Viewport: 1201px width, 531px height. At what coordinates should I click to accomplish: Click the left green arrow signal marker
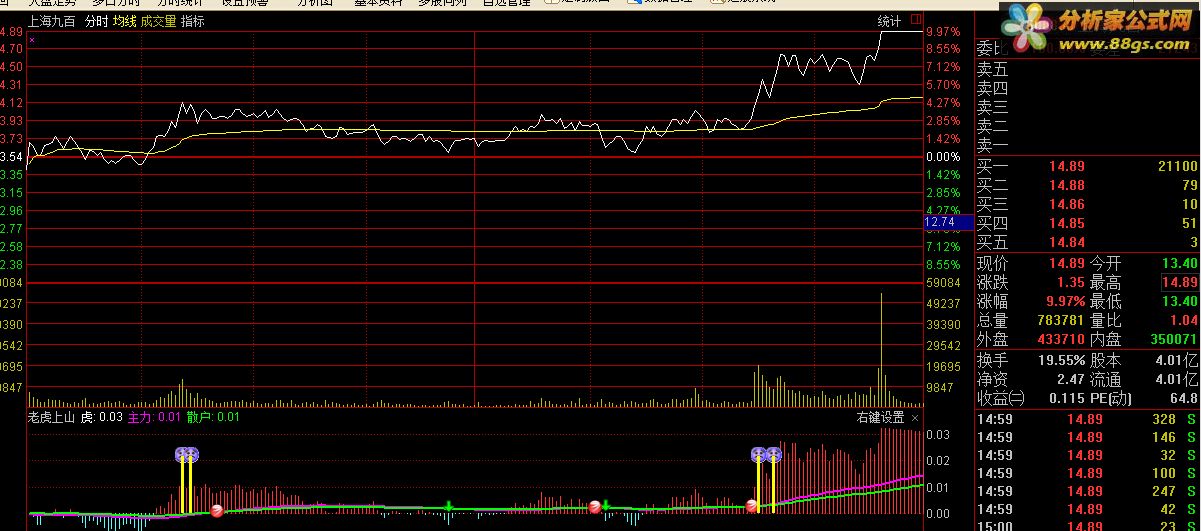[448, 505]
